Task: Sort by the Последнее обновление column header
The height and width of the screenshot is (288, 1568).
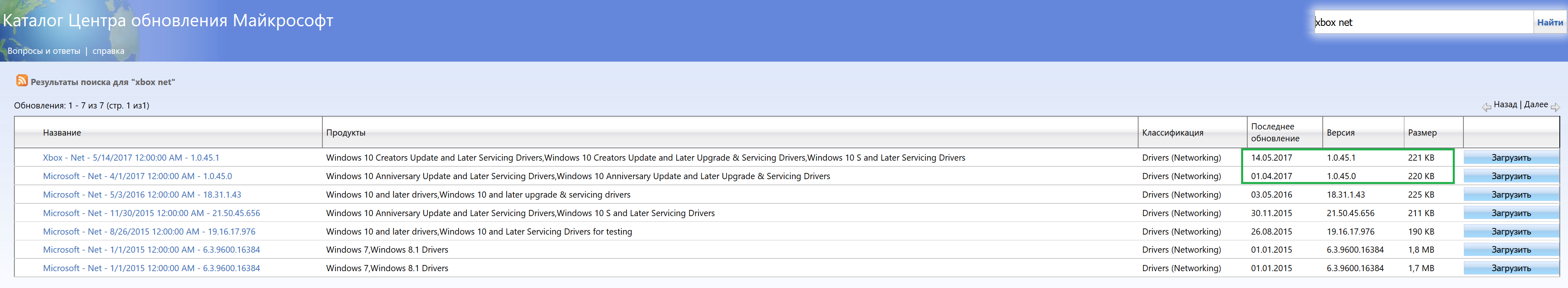Action: (x=1275, y=132)
